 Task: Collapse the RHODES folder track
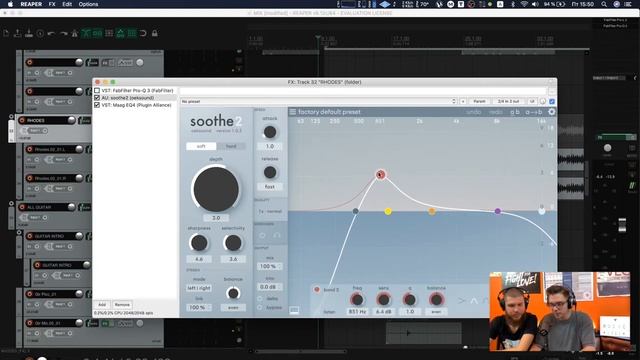pyautogui.click(x=11, y=117)
